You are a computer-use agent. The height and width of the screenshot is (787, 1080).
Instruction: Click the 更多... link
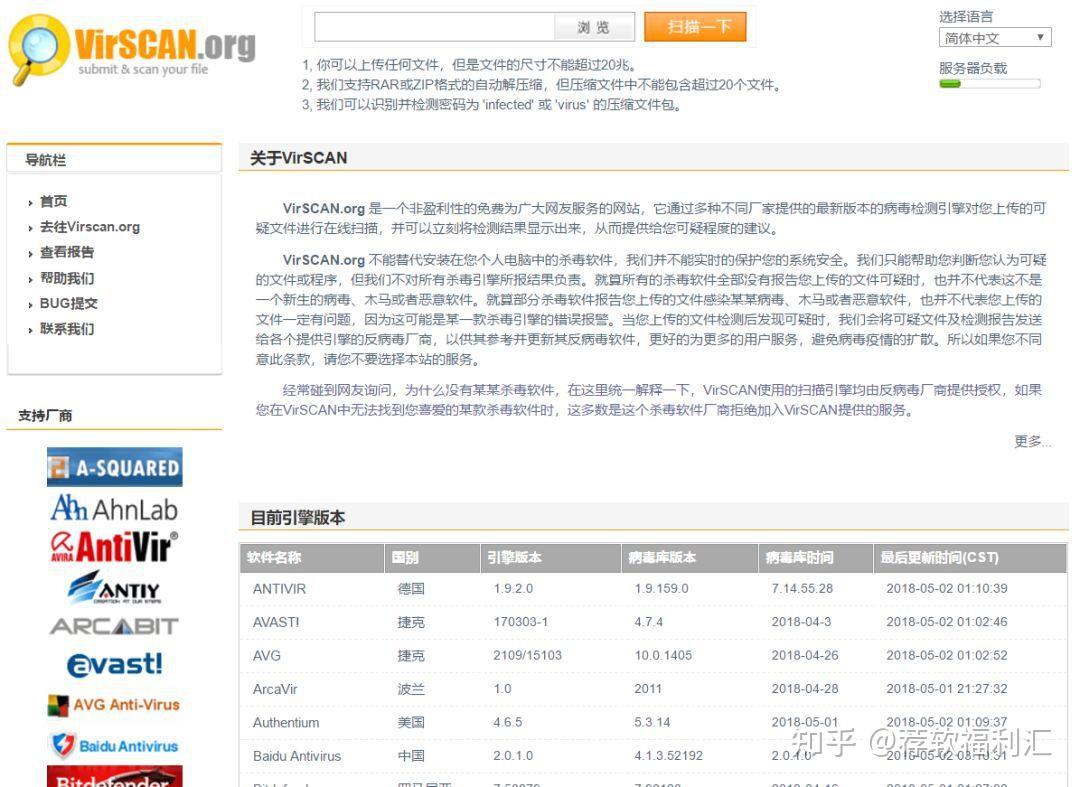(1032, 441)
